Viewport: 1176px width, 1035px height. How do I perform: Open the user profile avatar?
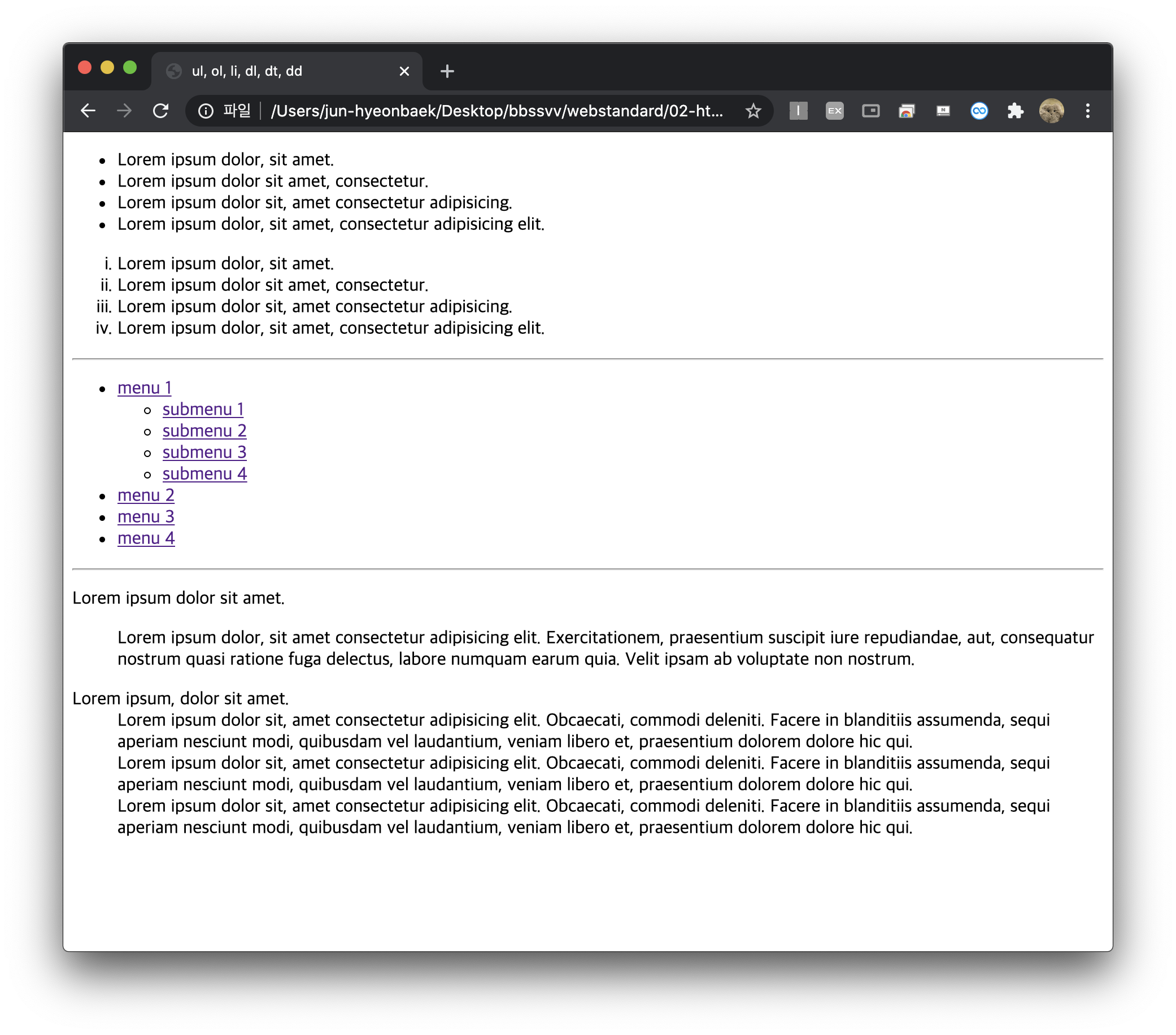pyautogui.click(x=1051, y=111)
